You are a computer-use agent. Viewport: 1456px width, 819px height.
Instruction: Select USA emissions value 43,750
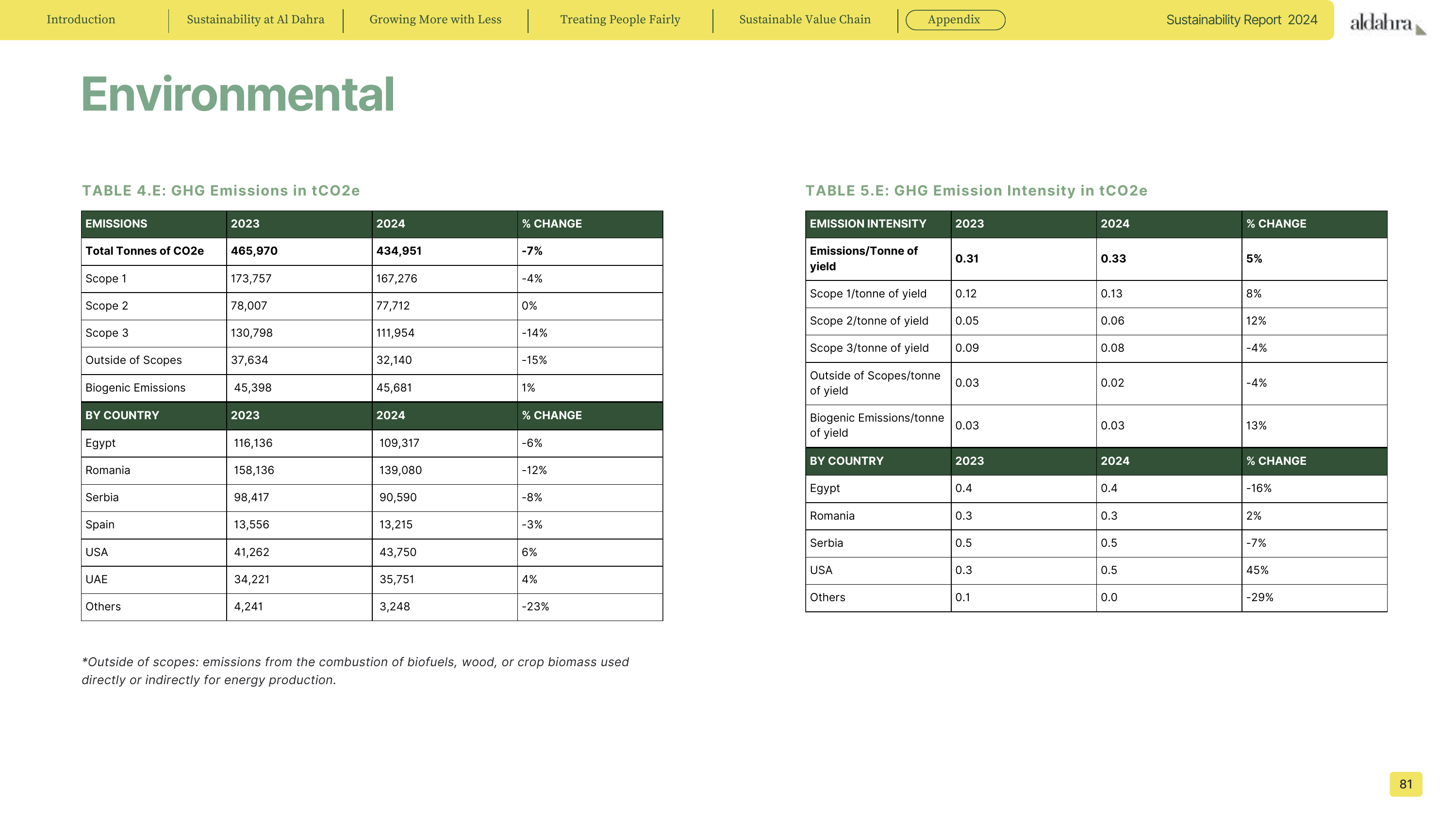(397, 552)
